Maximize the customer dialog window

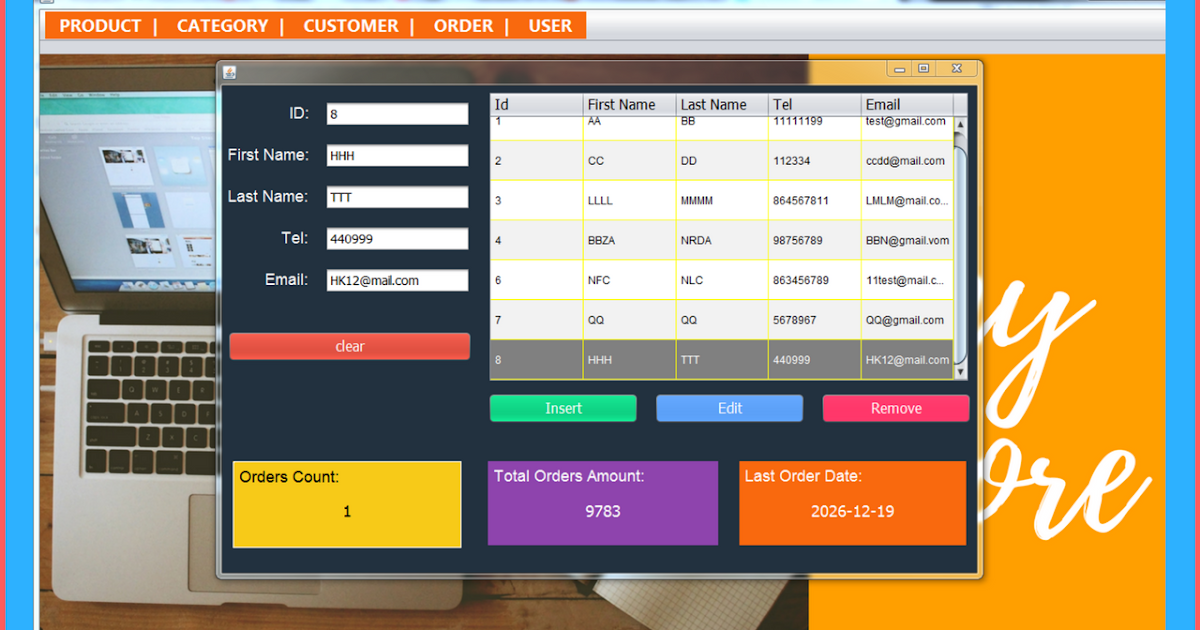pos(923,69)
